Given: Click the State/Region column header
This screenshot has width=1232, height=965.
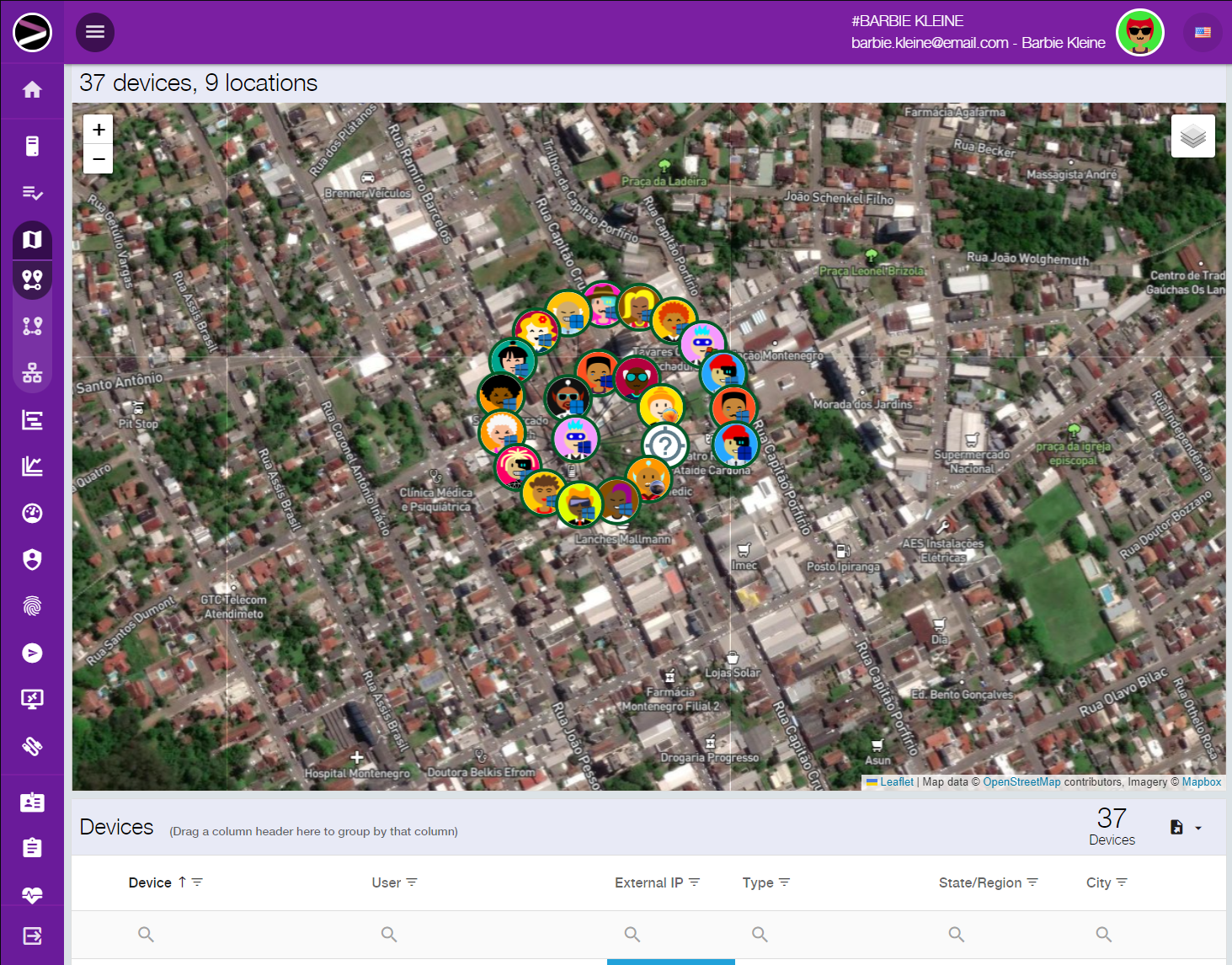Looking at the screenshot, I should tap(979, 882).
